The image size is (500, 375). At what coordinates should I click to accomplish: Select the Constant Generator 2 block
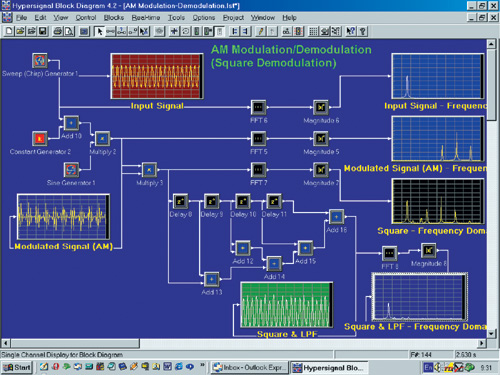coord(40,138)
